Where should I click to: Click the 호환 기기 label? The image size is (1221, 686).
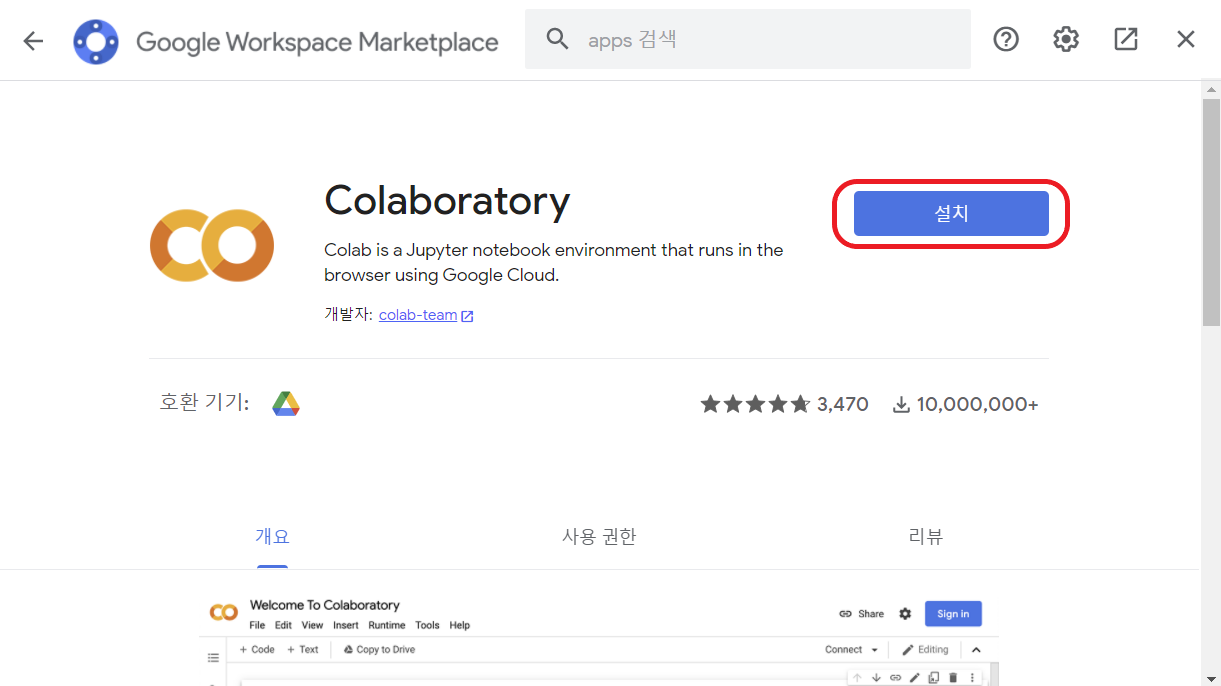click(204, 403)
